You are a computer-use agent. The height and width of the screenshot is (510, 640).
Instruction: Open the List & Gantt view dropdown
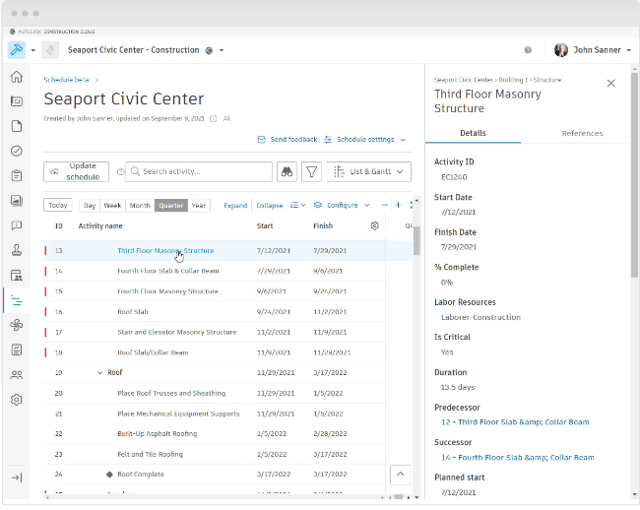click(369, 172)
